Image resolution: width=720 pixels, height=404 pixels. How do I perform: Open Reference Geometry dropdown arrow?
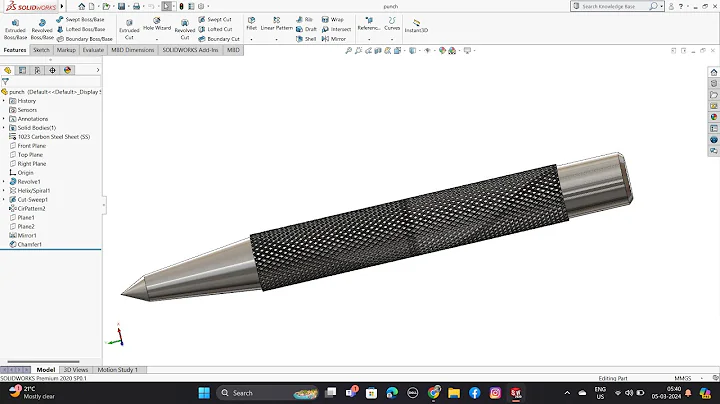(x=369, y=39)
